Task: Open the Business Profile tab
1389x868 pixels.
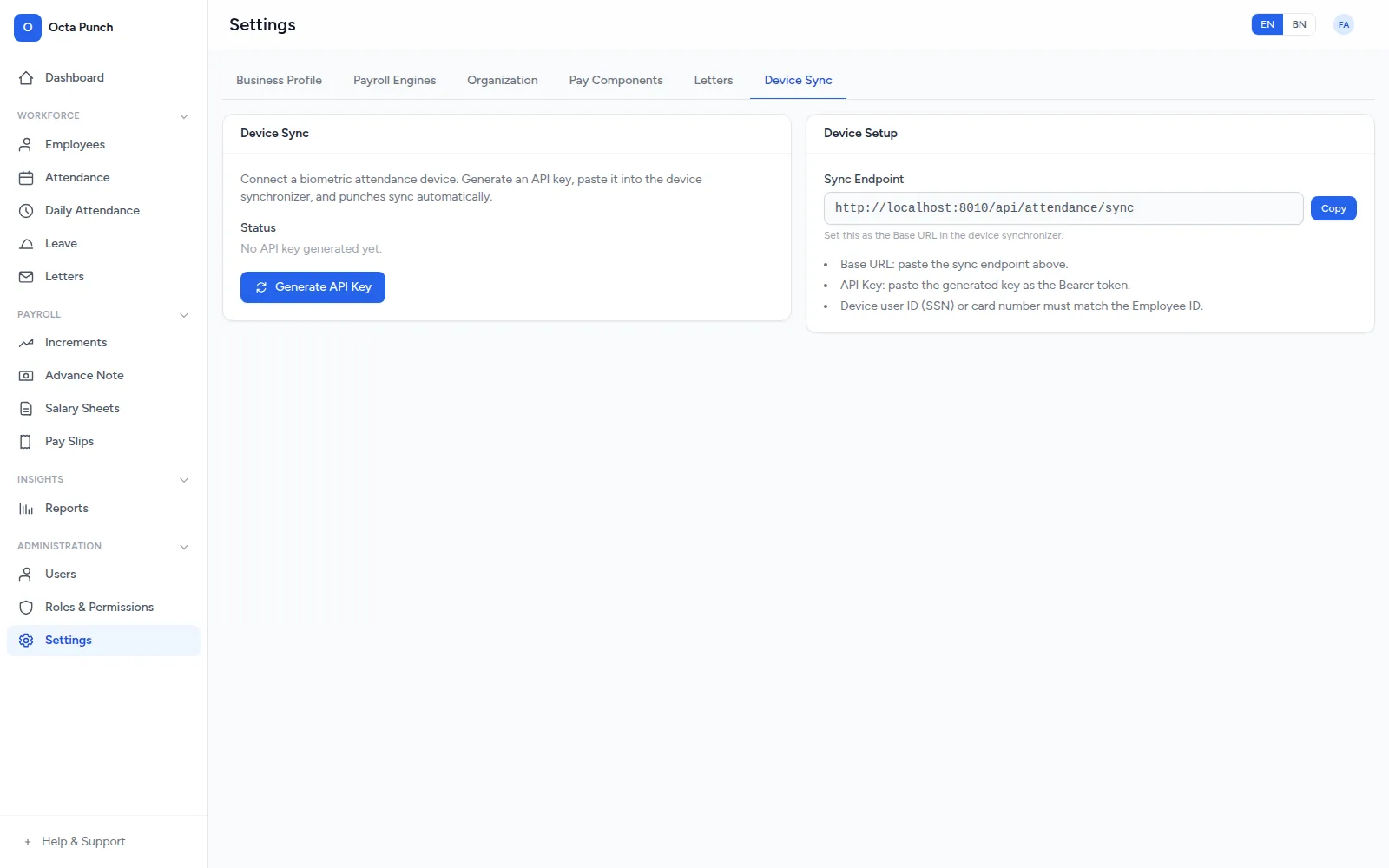Action: pyautogui.click(x=279, y=80)
